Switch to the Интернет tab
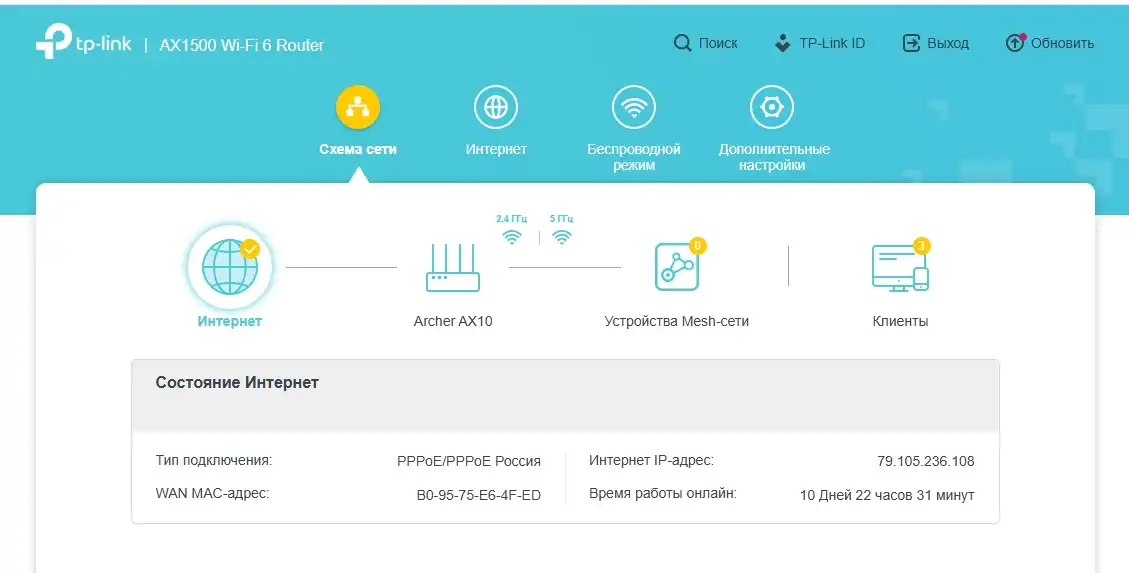This screenshot has width=1129, height=573. click(496, 121)
